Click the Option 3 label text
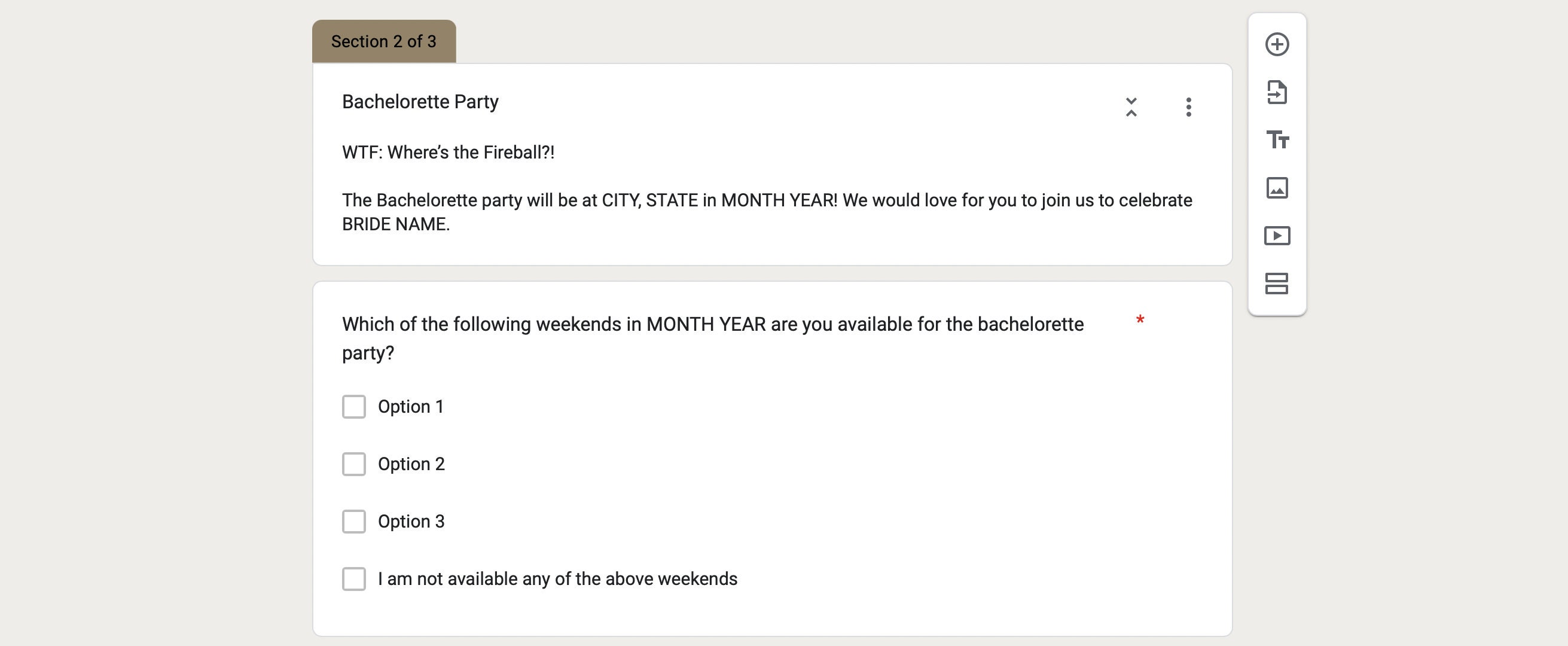Viewport: 1568px width, 646px height. 411,522
